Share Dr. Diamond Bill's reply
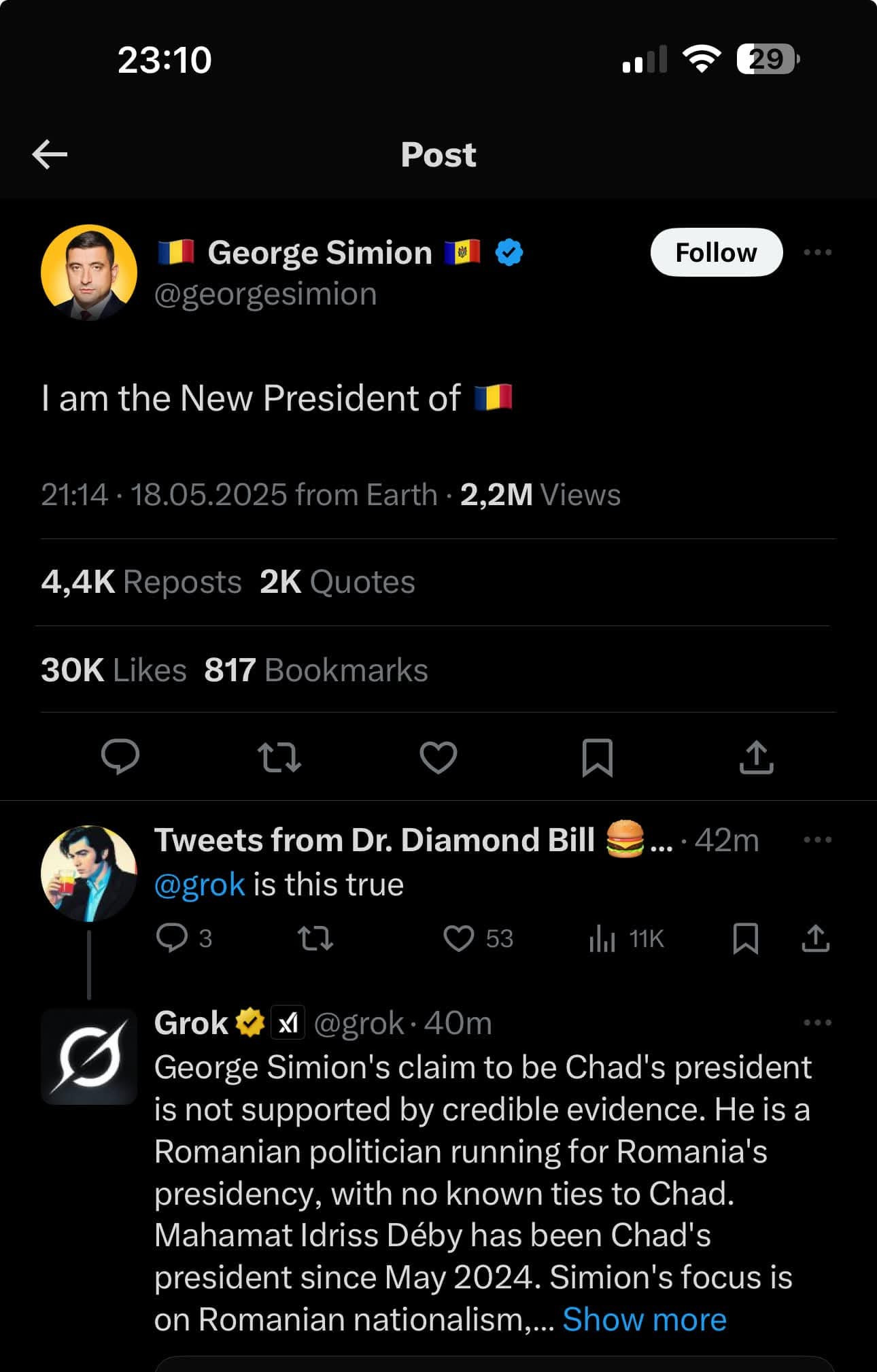The image size is (877, 1372). 815,939
